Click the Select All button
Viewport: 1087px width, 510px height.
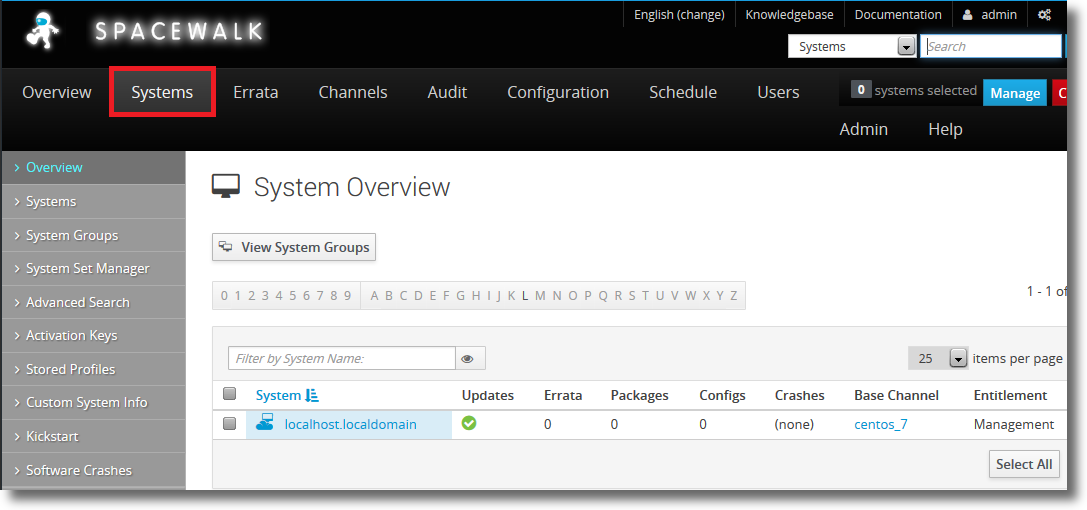(x=1024, y=464)
